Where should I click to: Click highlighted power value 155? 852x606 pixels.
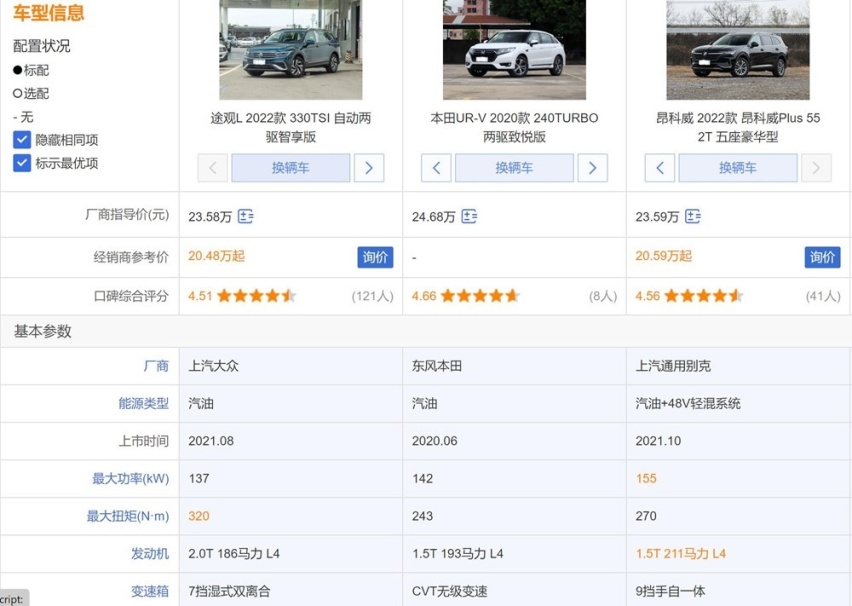[x=646, y=478]
